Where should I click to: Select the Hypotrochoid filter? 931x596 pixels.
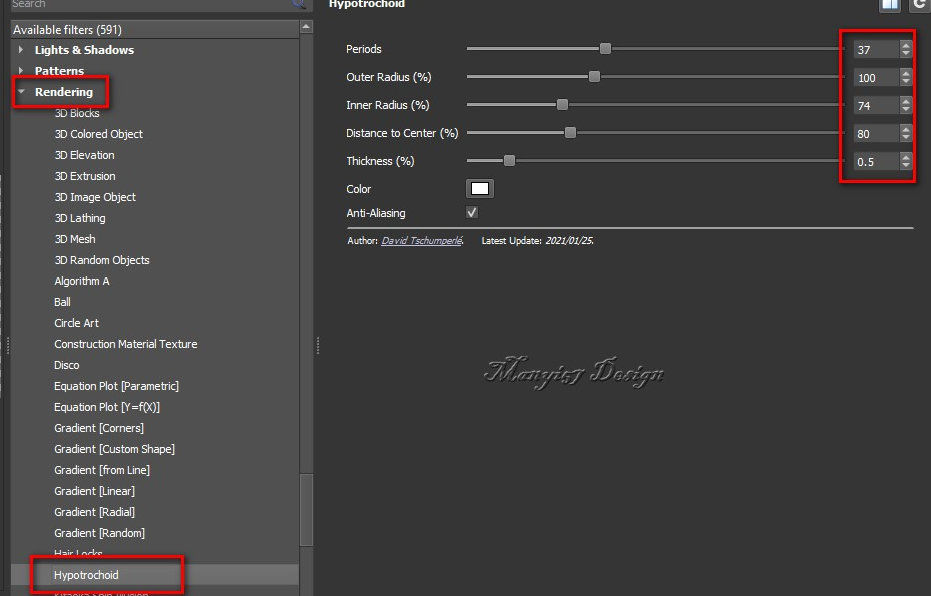[x=86, y=575]
